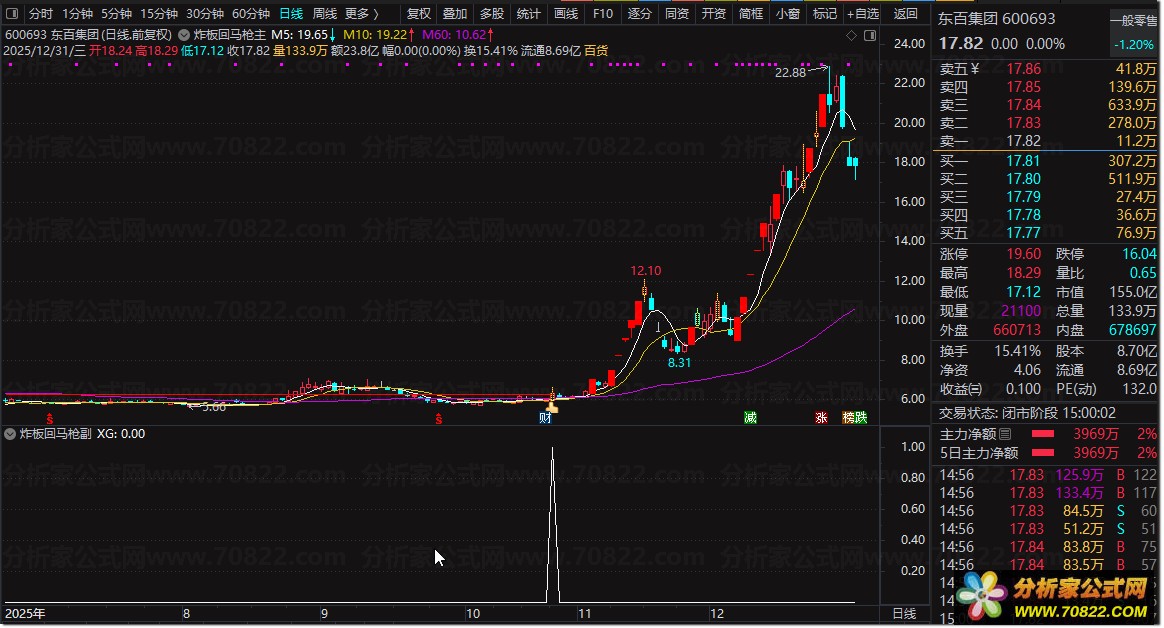Image resolution: width=1164 pixels, height=628 pixels.
Task: Click the 一般零售 sector label
Action: 1134,21
